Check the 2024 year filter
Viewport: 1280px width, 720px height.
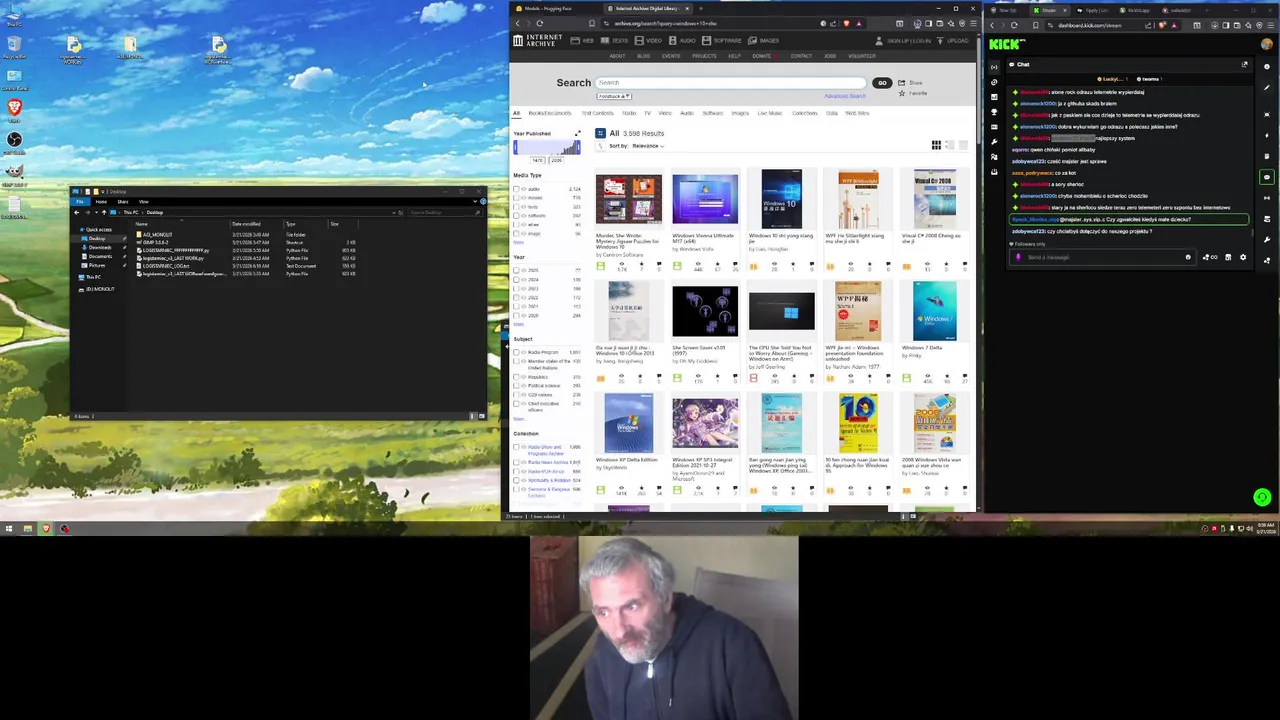(x=516, y=280)
